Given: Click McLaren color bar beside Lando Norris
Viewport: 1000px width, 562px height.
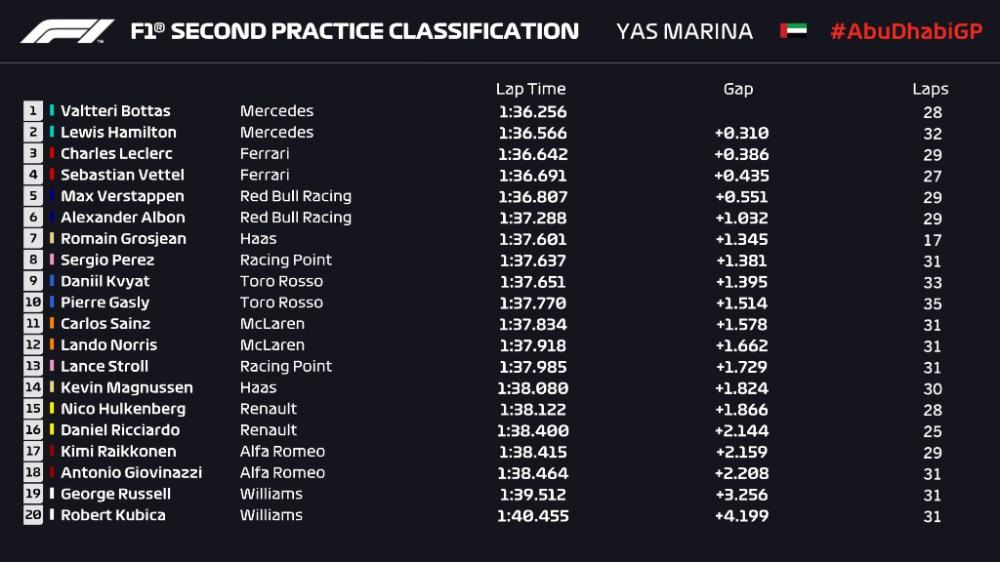Looking at the screenshot, I should click(52, 345).
